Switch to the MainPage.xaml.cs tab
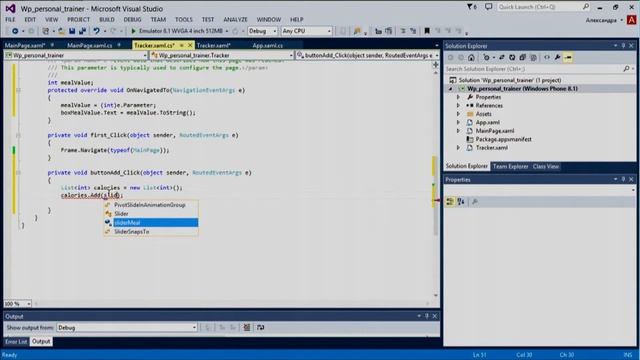640x360 pixels. [x=90, y=45]
